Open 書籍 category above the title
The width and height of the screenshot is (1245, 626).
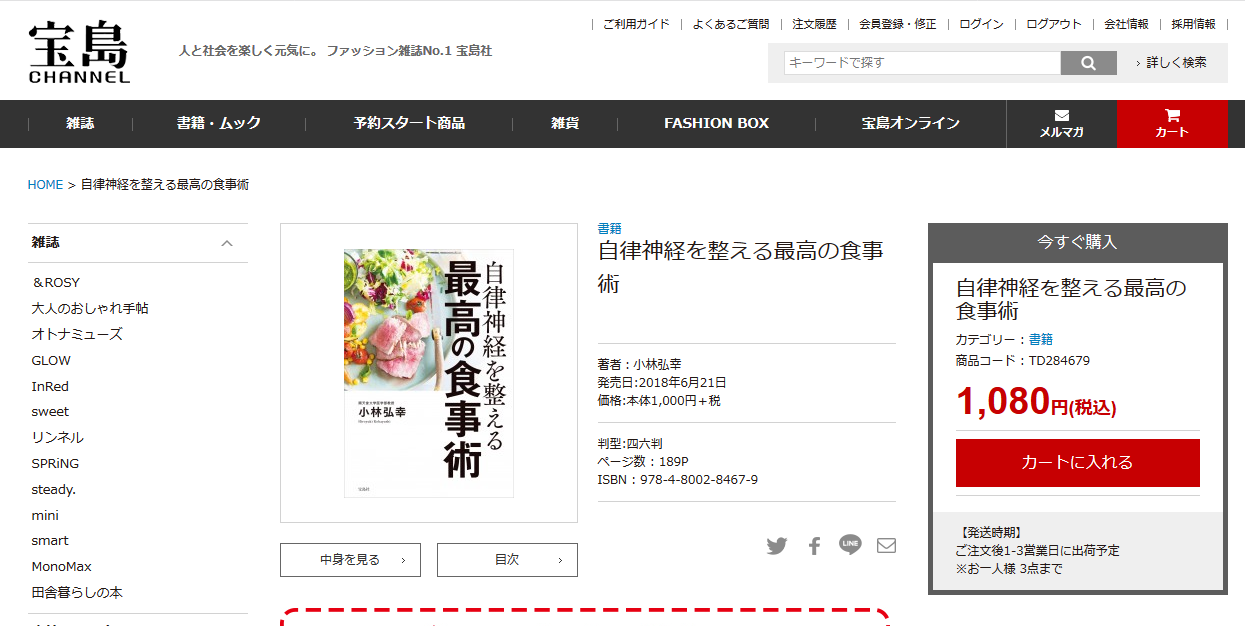609,229
